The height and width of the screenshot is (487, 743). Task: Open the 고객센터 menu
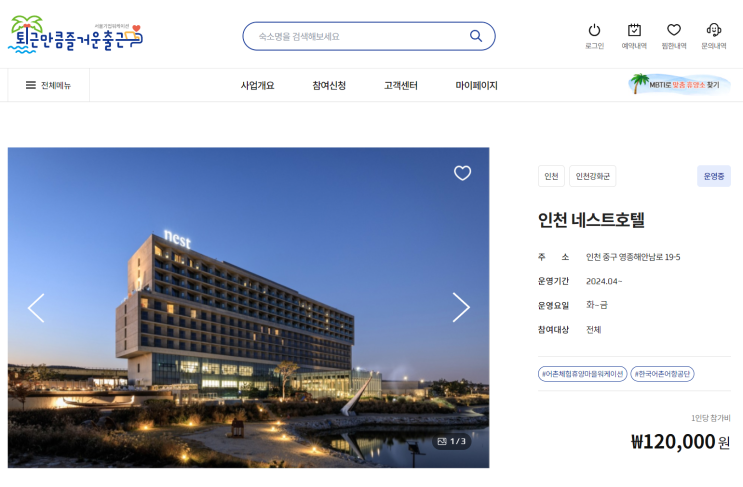(x=400, y=85)
